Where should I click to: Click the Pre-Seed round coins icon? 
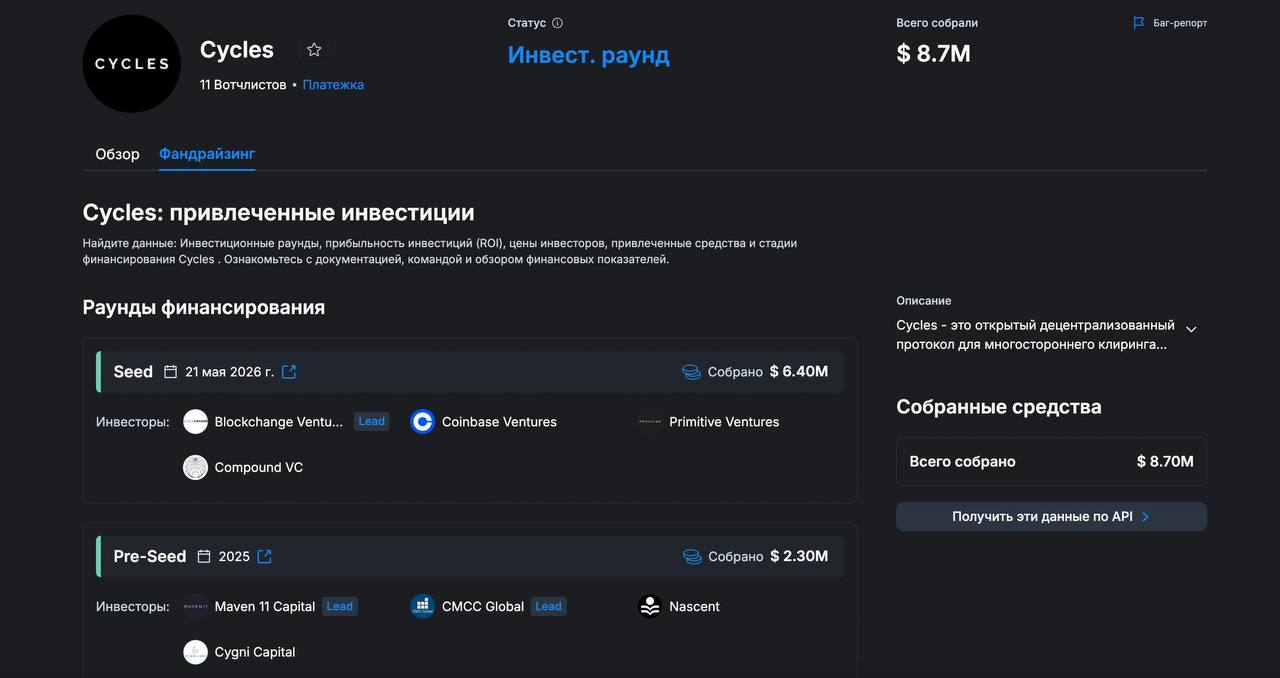(x=692, y=557)
